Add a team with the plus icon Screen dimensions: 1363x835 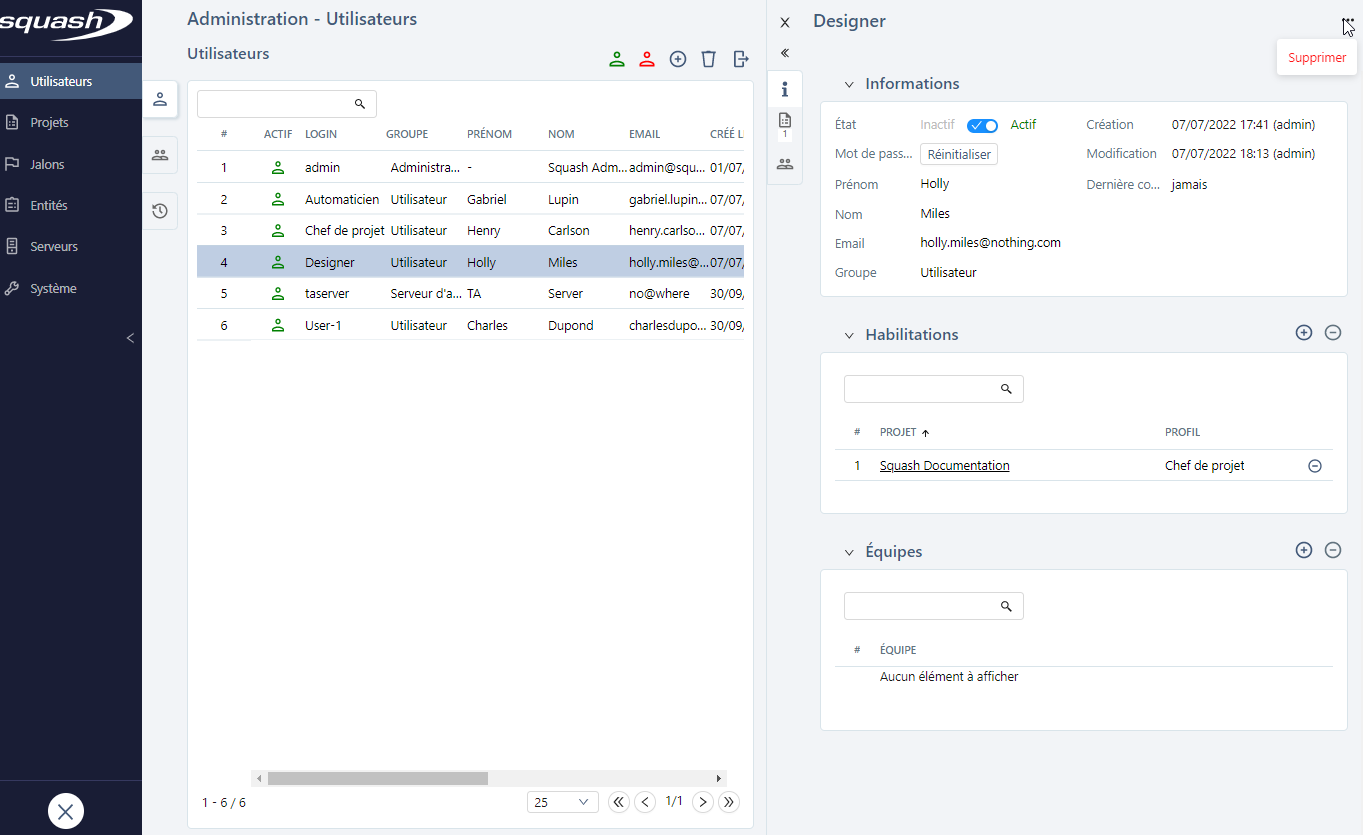pyautogui.click(x=1304, y=550)
